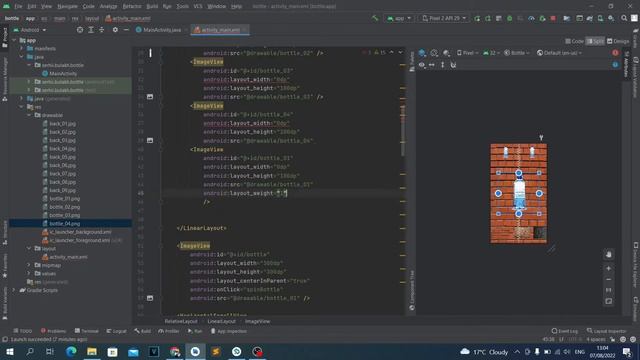Click the Select Opened File target icon

point(80,30)
